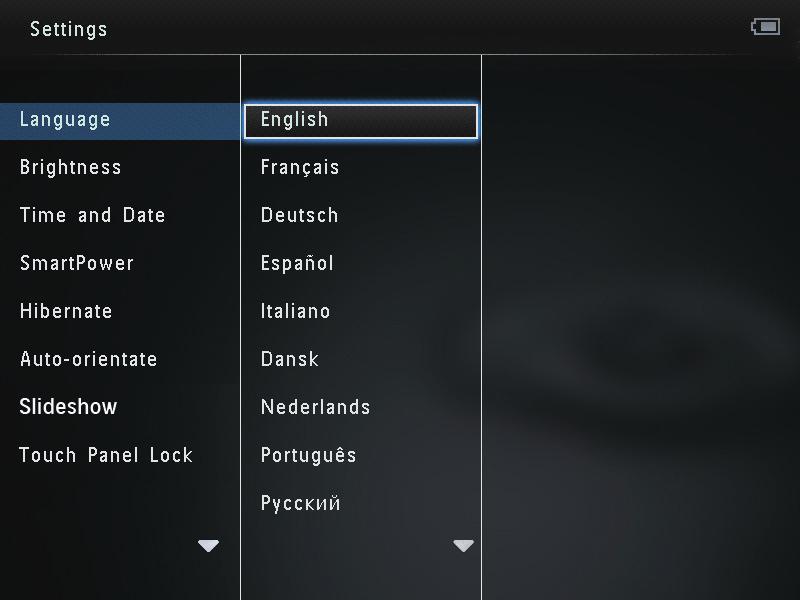This screenshot has height=600, width=800.
Task: Open Slideshow settings
Action: click(x=68, y=407)
